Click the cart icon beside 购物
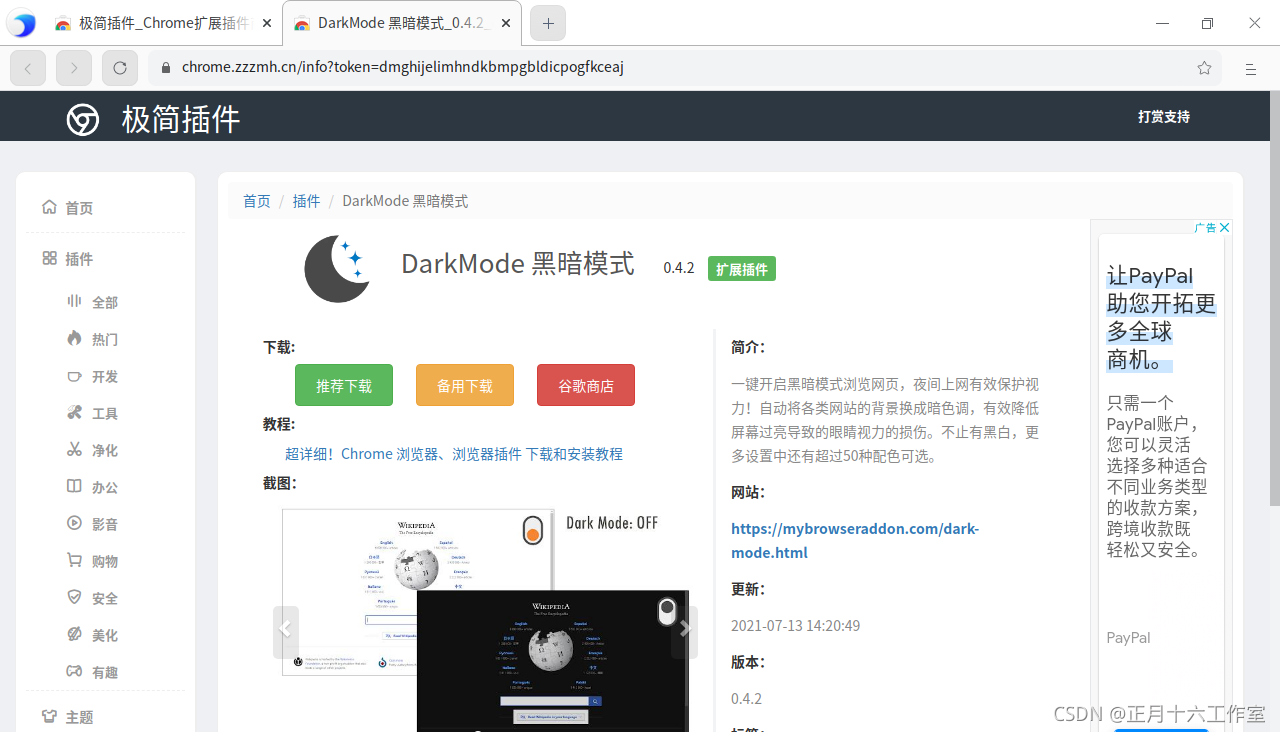 (74, 560)
